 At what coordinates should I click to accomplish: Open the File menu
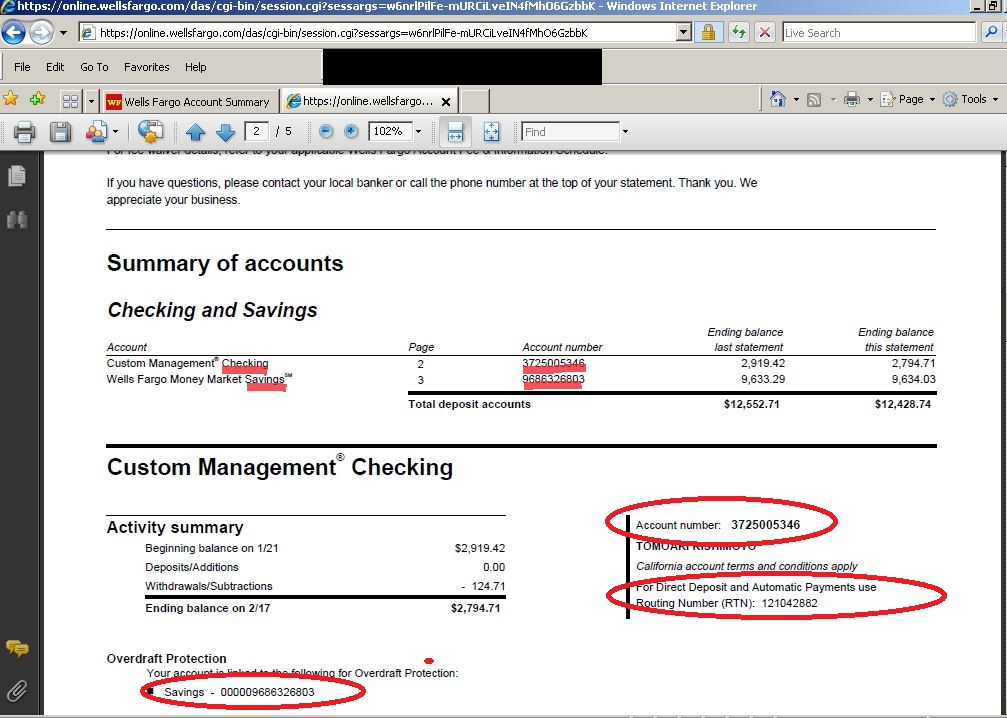coord(22,67)
